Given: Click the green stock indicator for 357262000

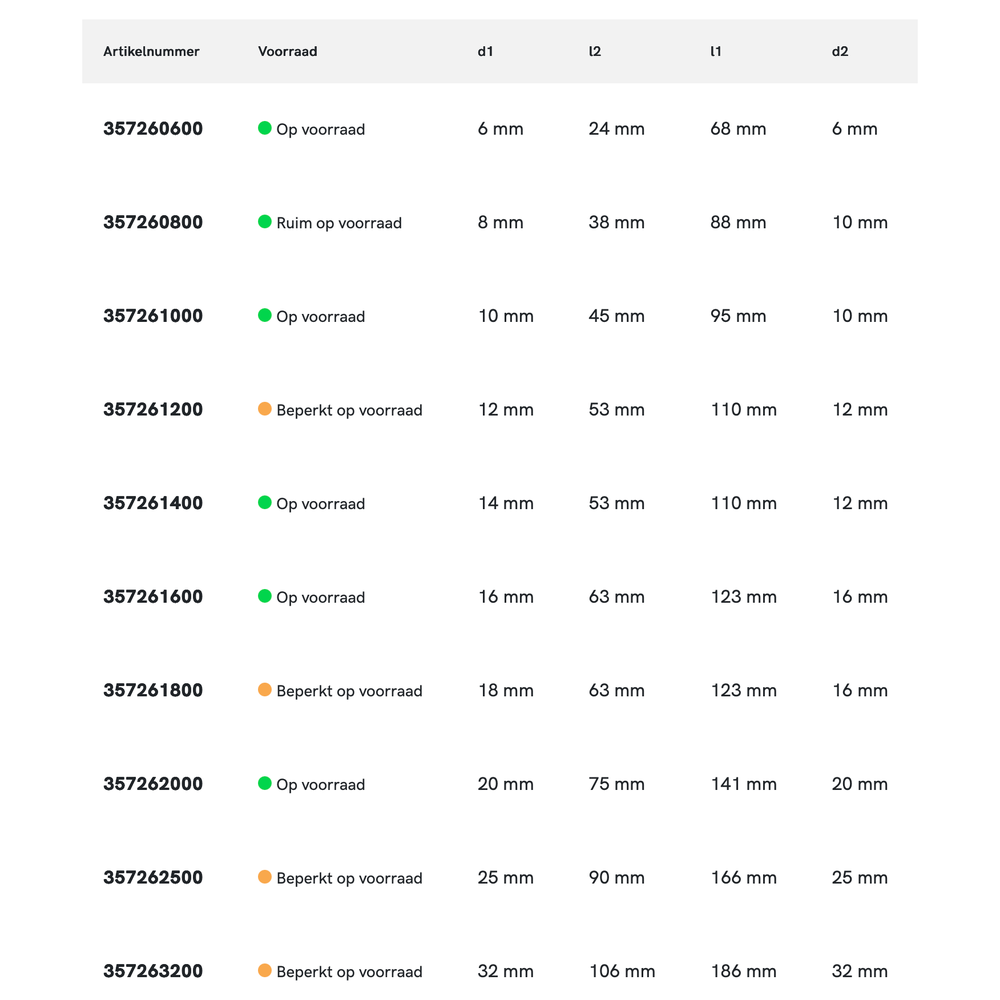Looking at the screenshot, I should pyautogui.click(x=265, y=784).
